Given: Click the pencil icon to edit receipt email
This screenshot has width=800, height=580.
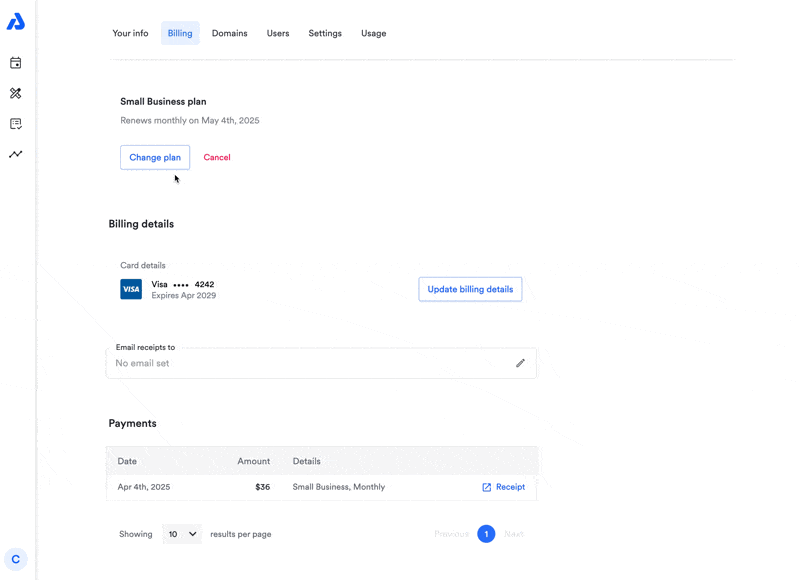Looking at the screenshot, I should pos(520,363).
